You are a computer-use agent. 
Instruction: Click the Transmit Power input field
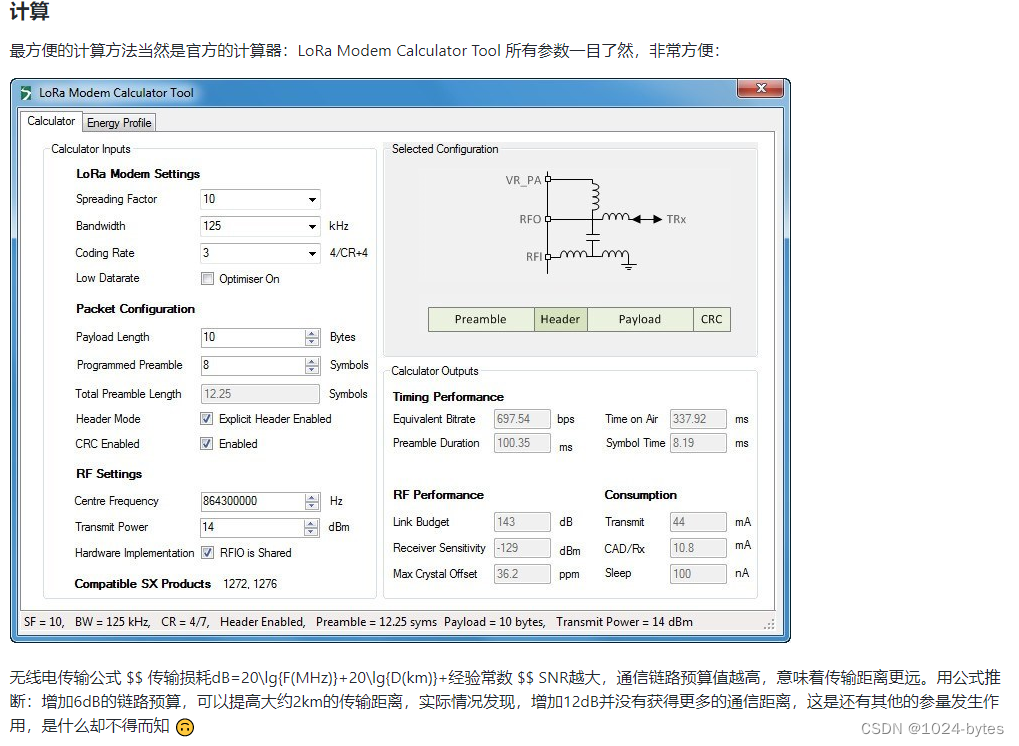pos(252,527)
